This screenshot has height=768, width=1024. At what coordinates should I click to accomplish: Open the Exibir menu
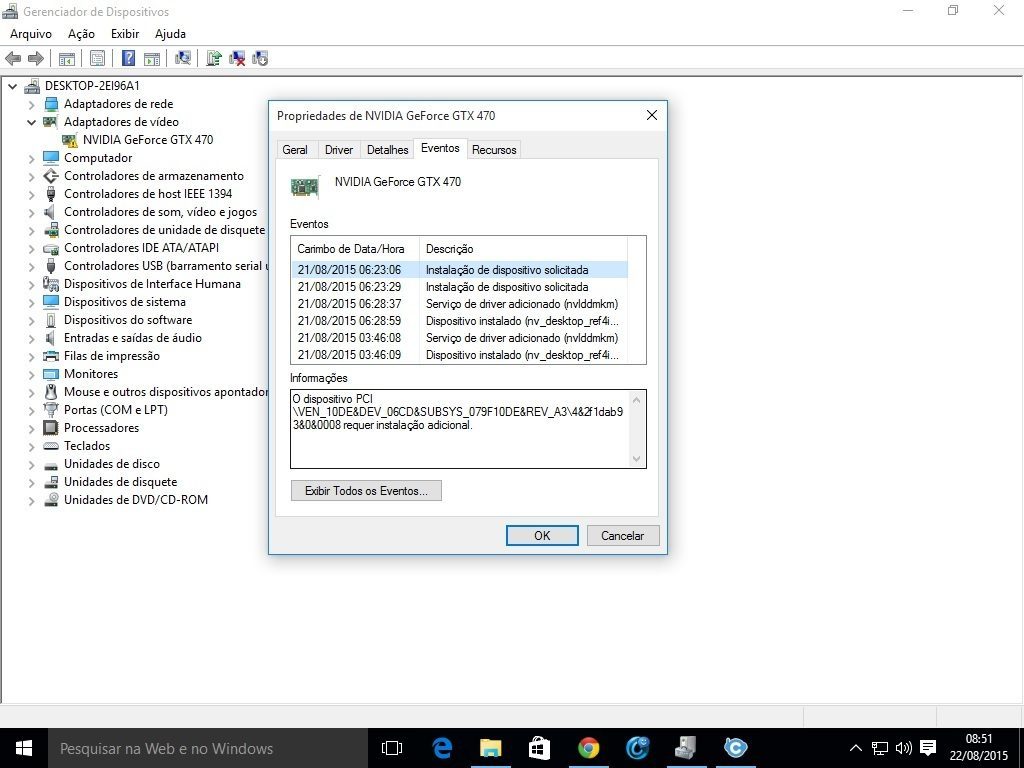click(125, 34)
